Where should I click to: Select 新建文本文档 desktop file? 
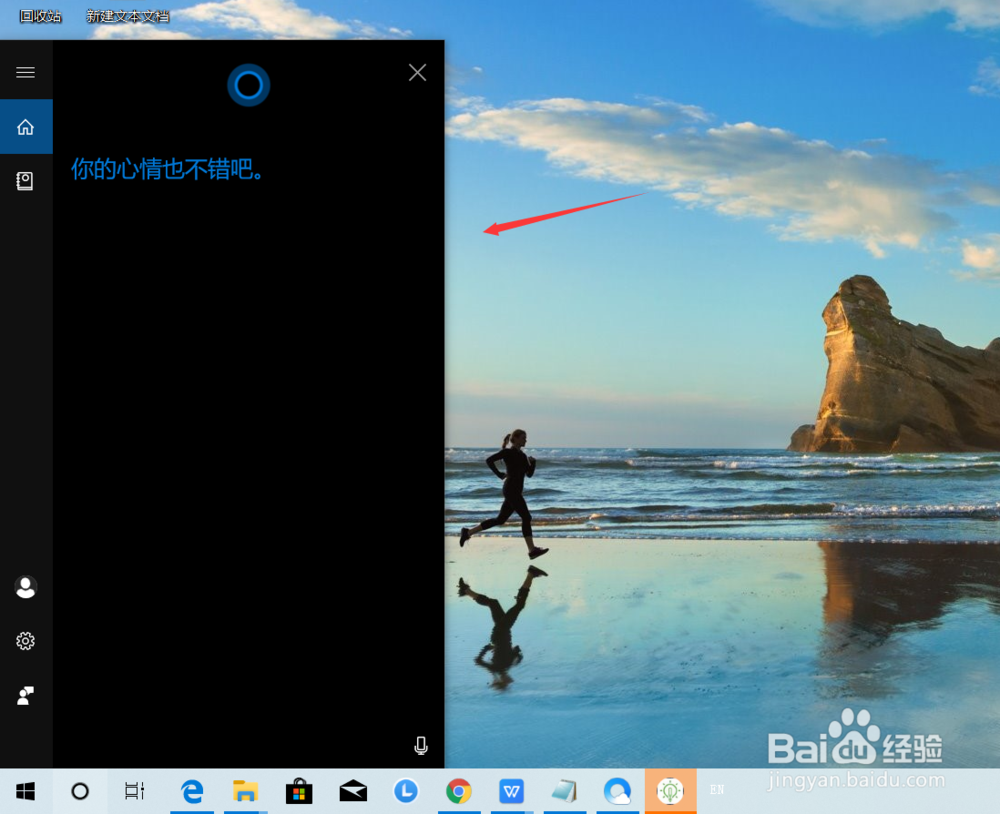click(128, 16)
